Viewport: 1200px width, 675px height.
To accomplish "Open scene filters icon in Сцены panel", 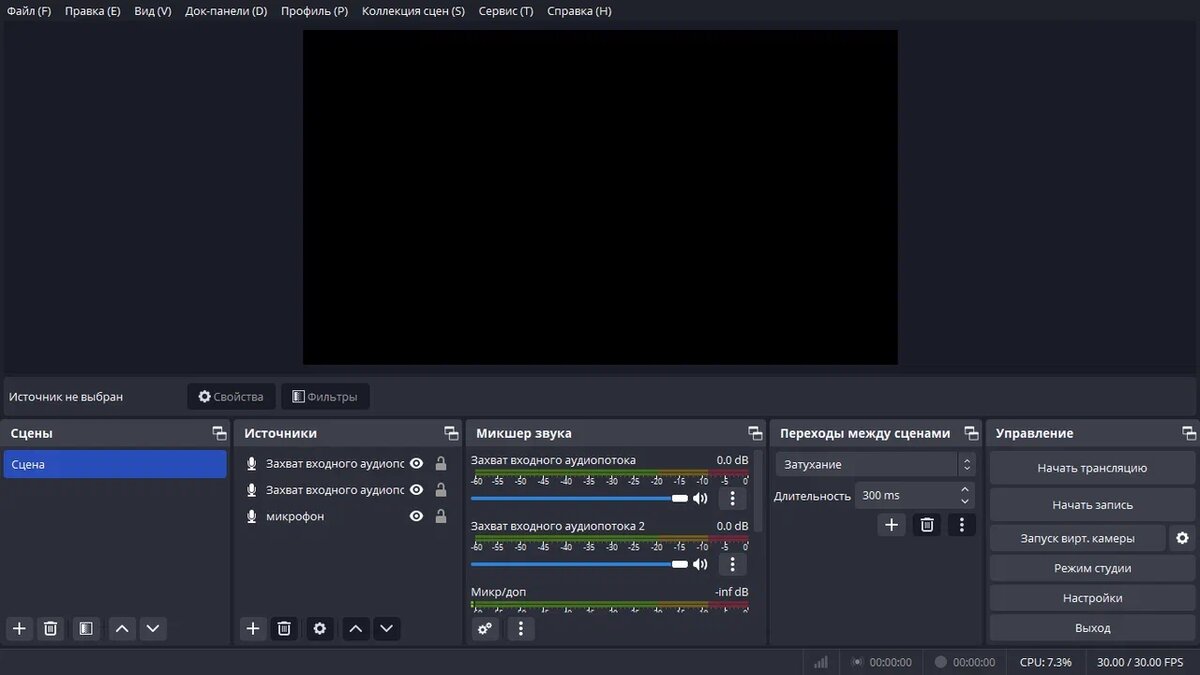I will coord(86,628).
